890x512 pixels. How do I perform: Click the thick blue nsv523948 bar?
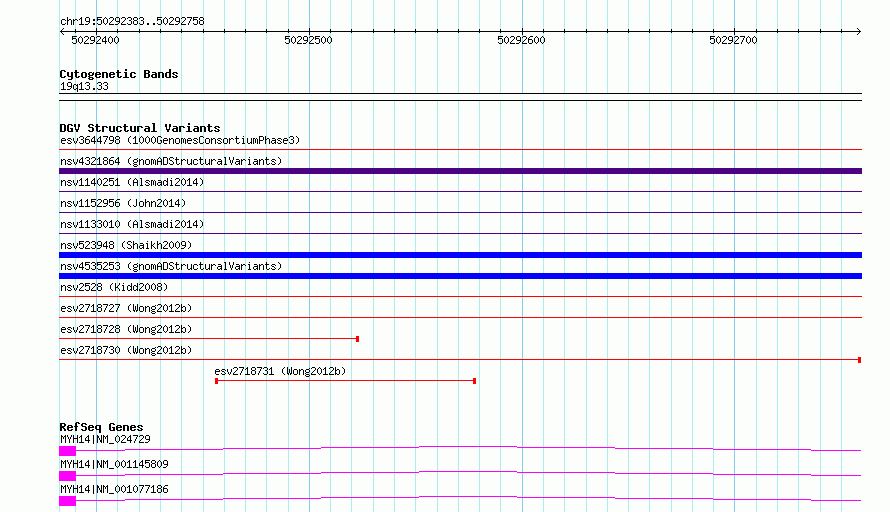[460, 255]
